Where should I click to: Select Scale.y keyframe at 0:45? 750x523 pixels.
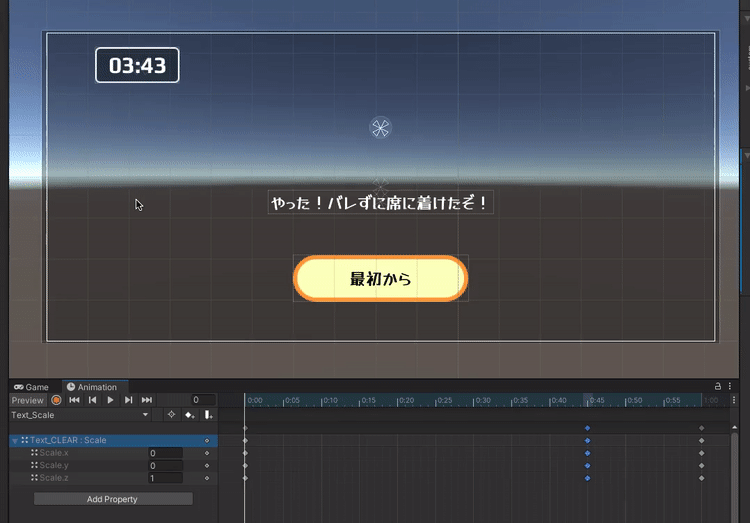pos(587,465)
